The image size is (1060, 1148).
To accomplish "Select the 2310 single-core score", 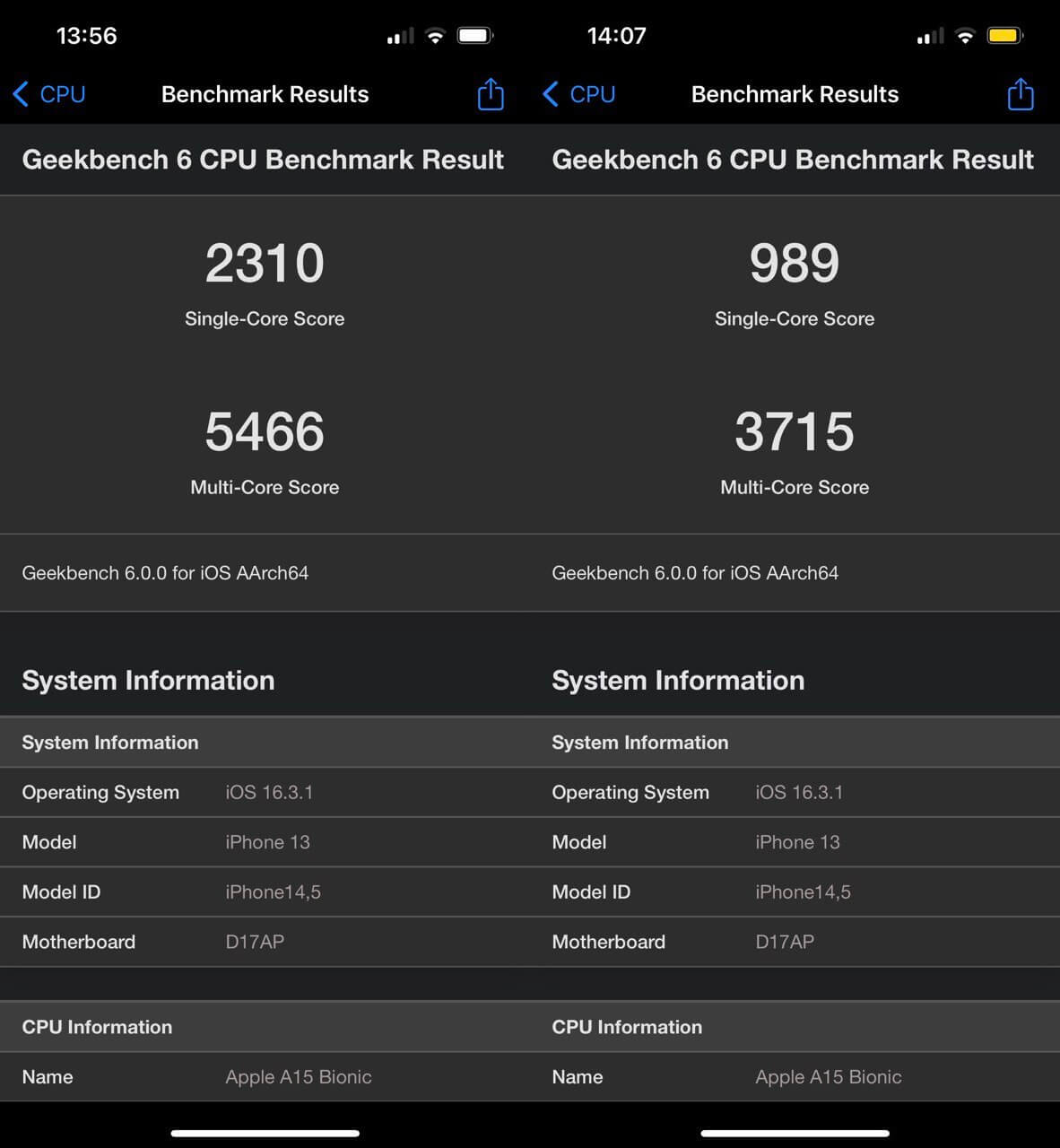I will point(265,264).
